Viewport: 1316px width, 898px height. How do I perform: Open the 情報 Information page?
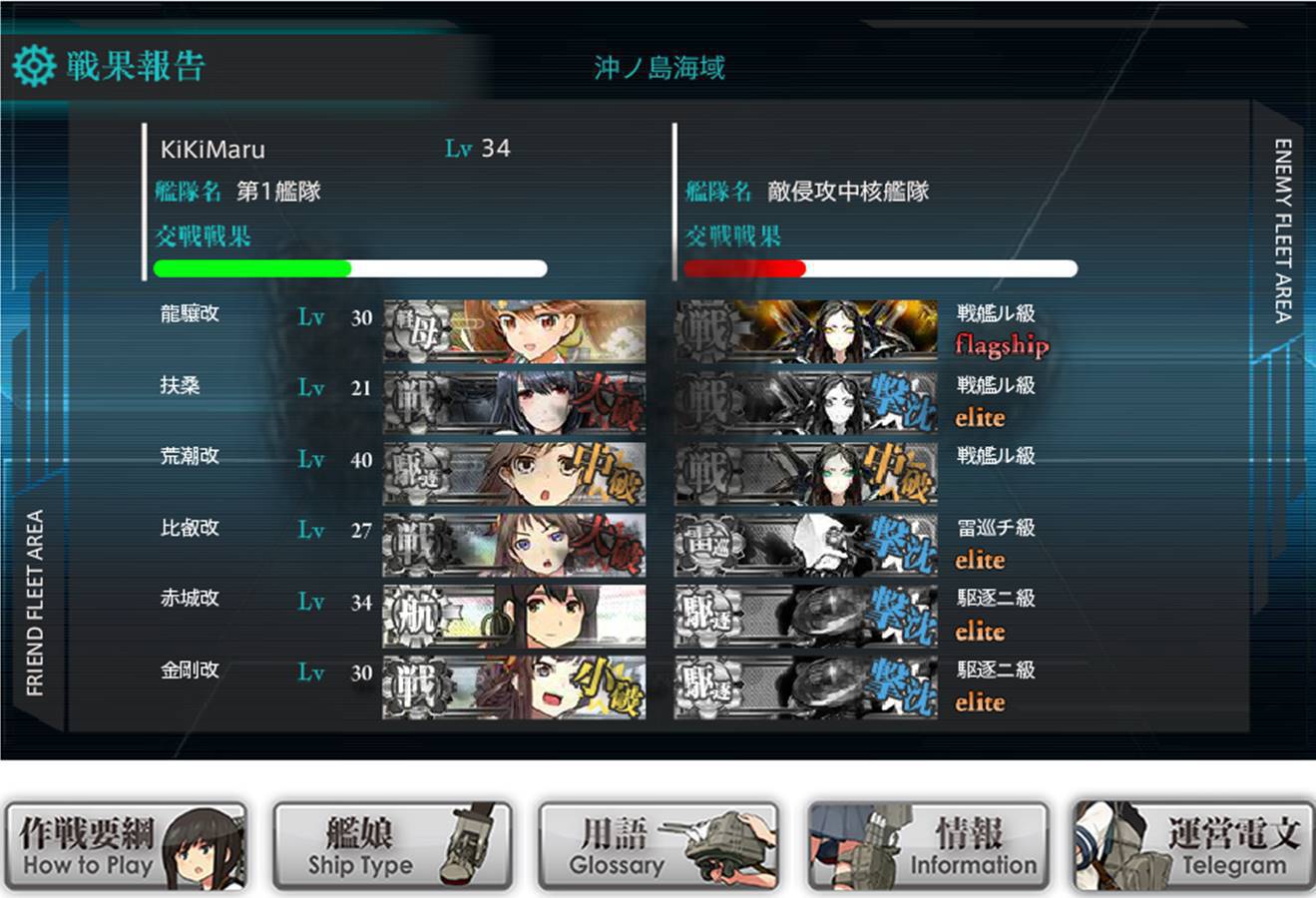coord(928,846)
